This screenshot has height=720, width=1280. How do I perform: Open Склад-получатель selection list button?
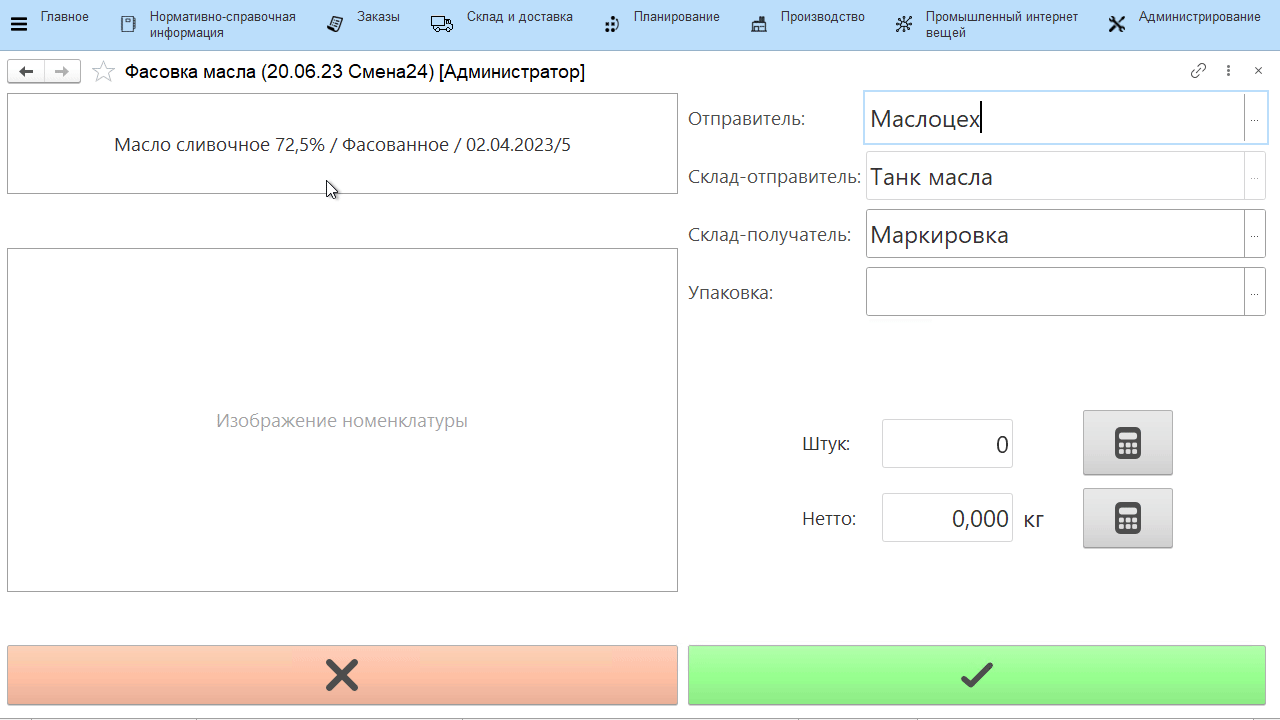[x=1254, y=235]
